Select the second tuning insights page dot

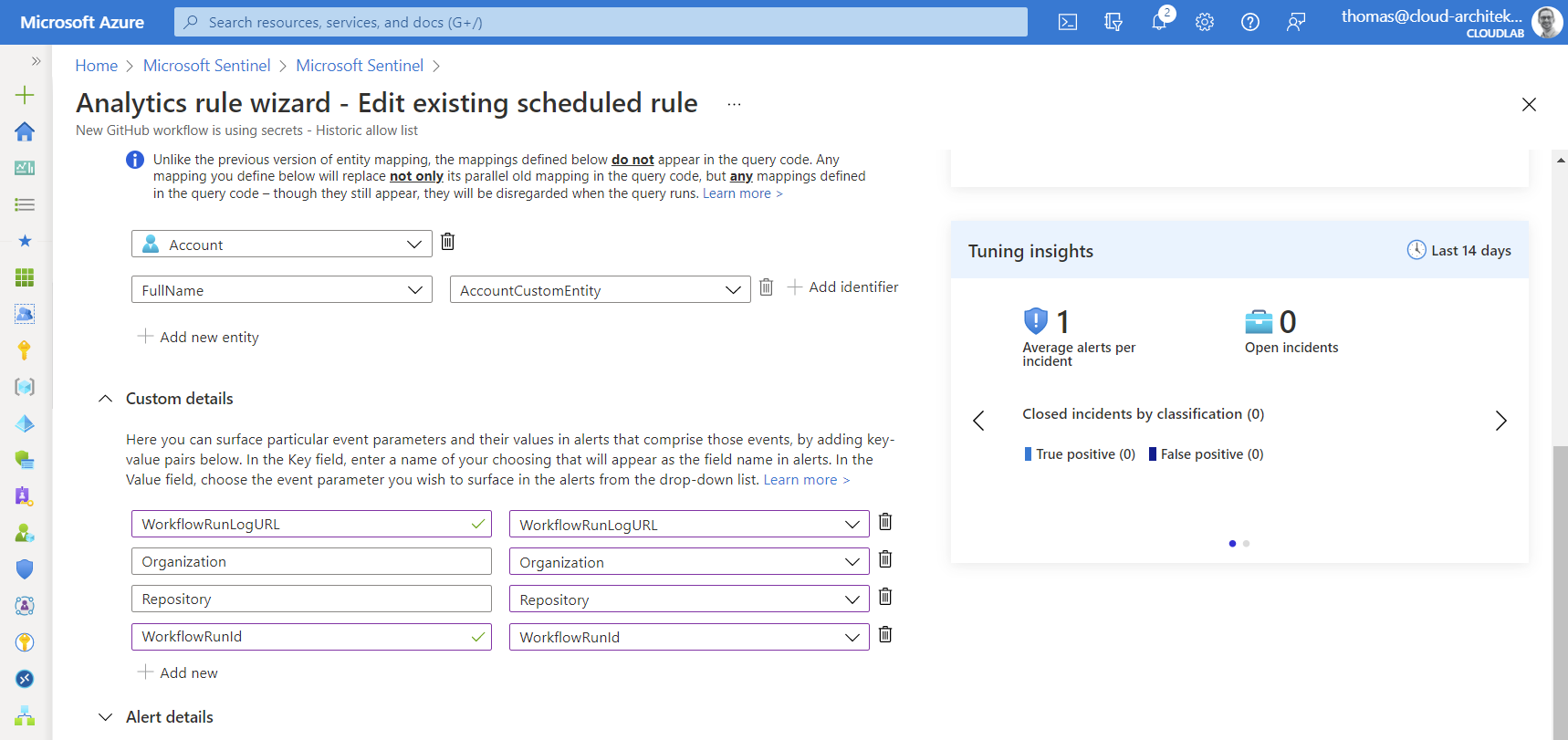pos(1246,544)
